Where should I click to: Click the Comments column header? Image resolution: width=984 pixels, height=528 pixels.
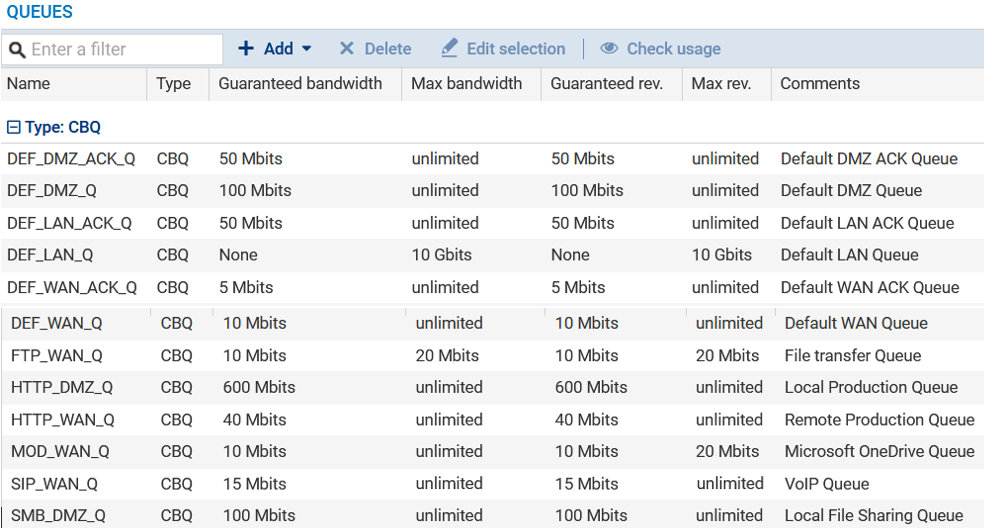pyautogui.click(x=820, y=84)
